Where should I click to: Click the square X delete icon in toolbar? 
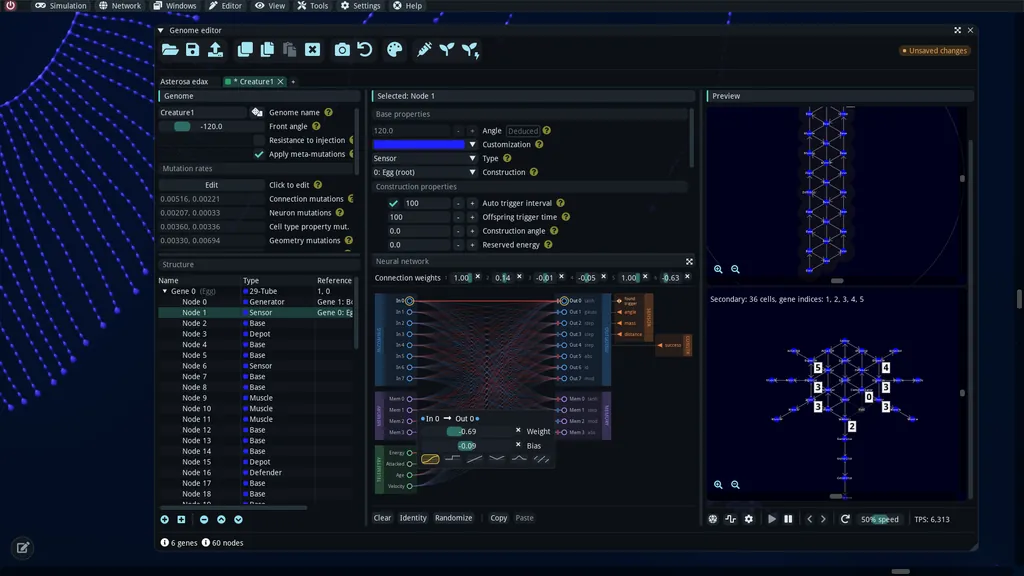click(x=313, y=50)
